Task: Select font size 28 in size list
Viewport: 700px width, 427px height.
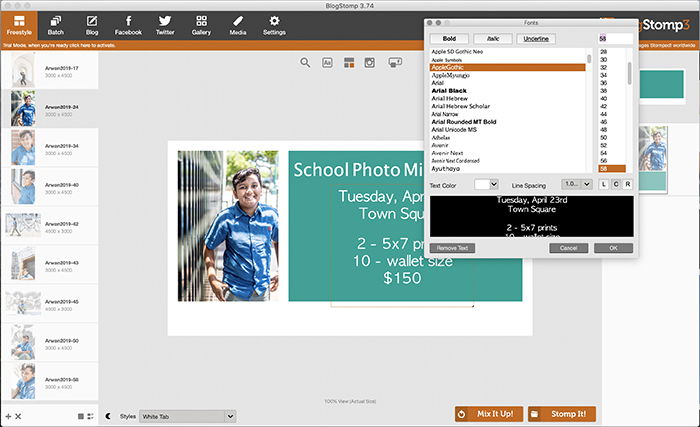Action: [612, 52]
